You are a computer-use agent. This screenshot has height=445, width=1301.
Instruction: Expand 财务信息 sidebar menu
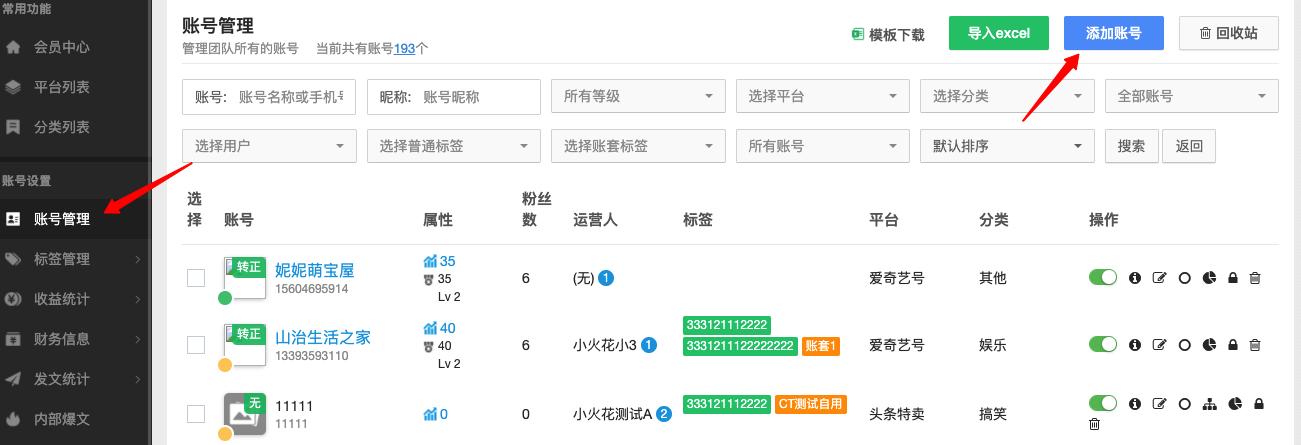point(75,339)
